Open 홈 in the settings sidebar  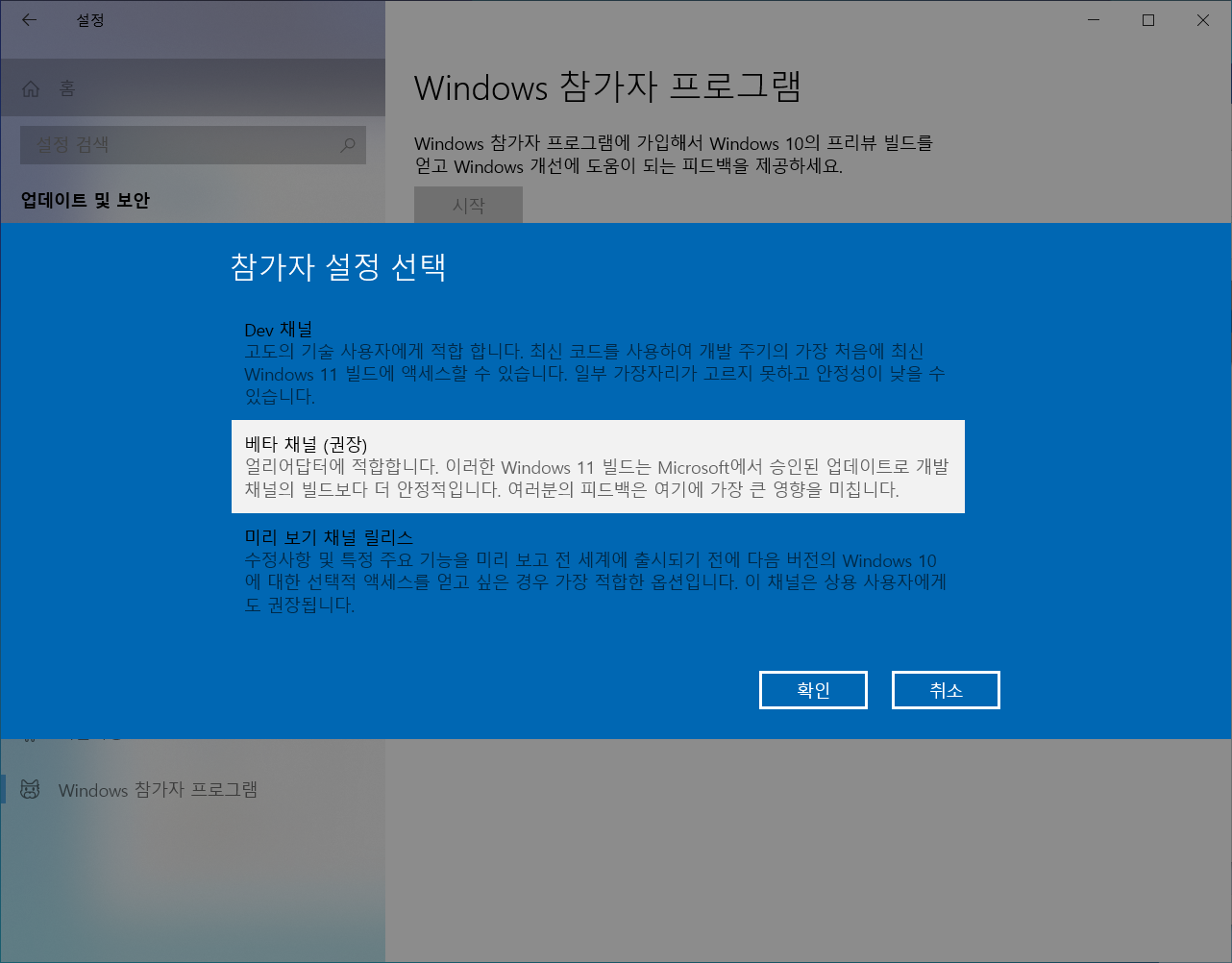(x=192, y=88)
